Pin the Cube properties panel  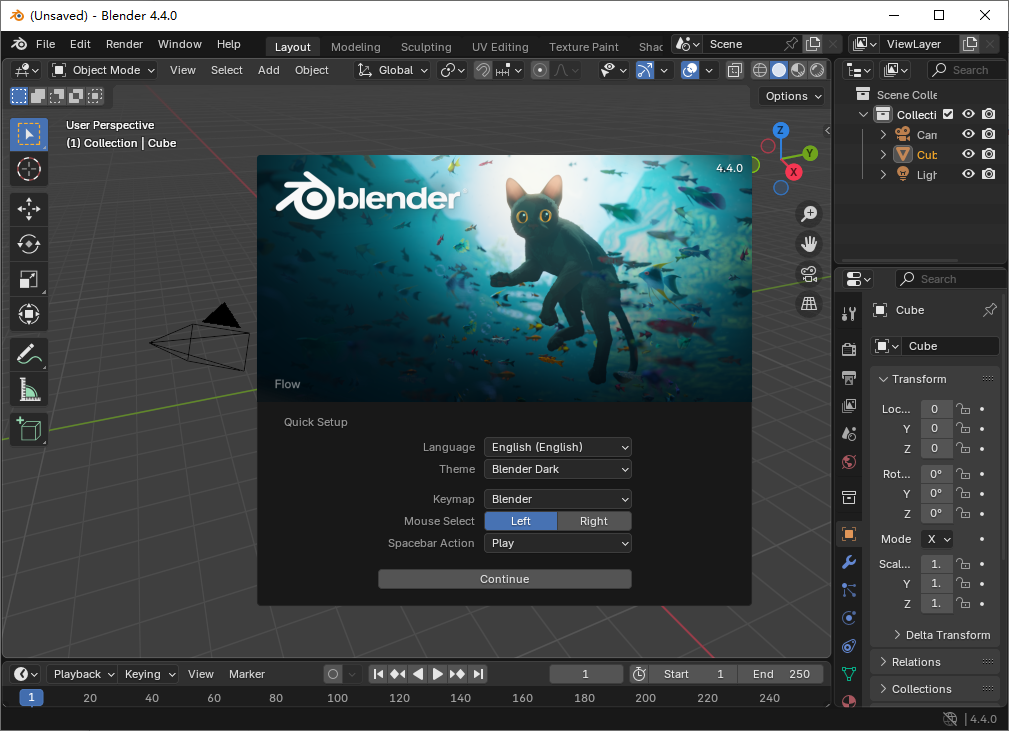pos(990,310)
